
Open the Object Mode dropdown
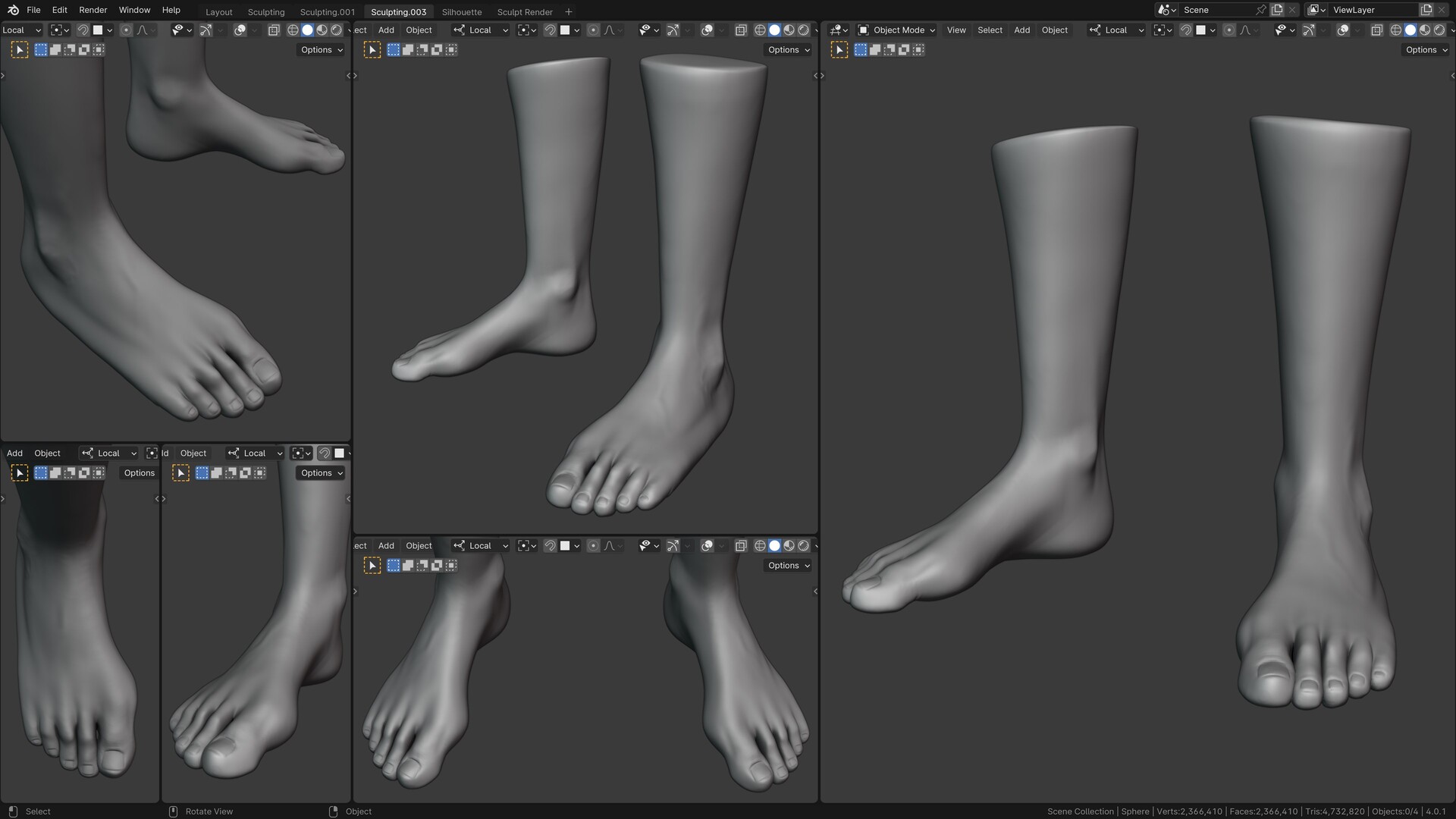899,30
